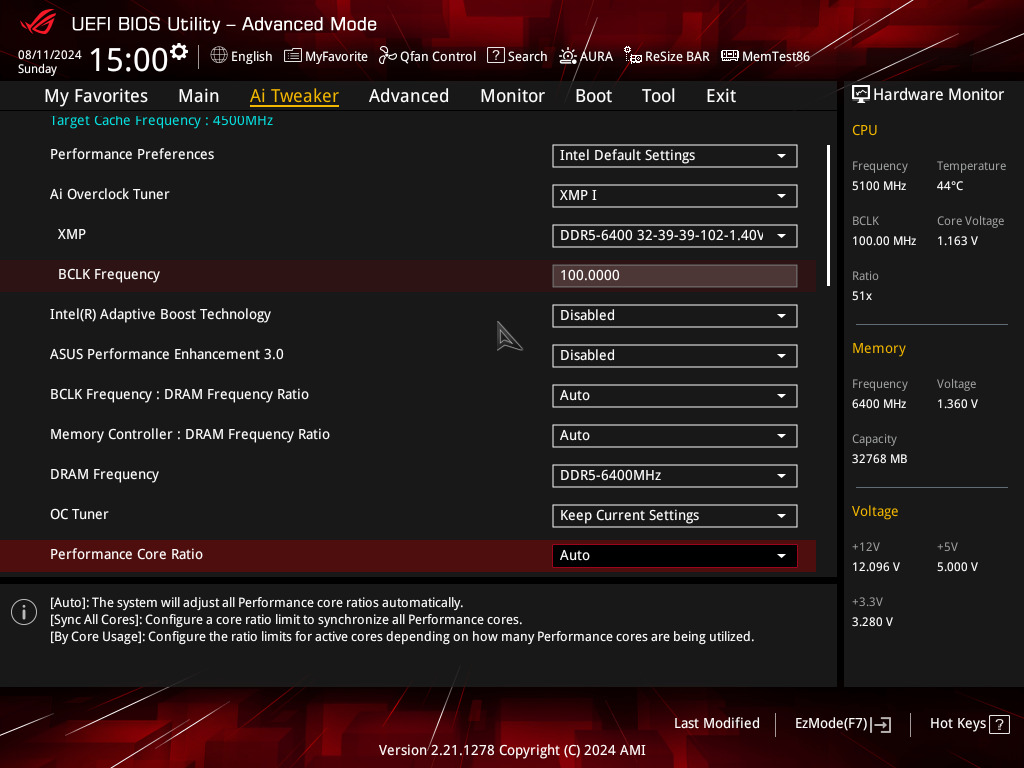Image resolution: width=1024 pixels, height=768 pixels.
Task: Open AURA lighting icon
Action: point(568,56)
